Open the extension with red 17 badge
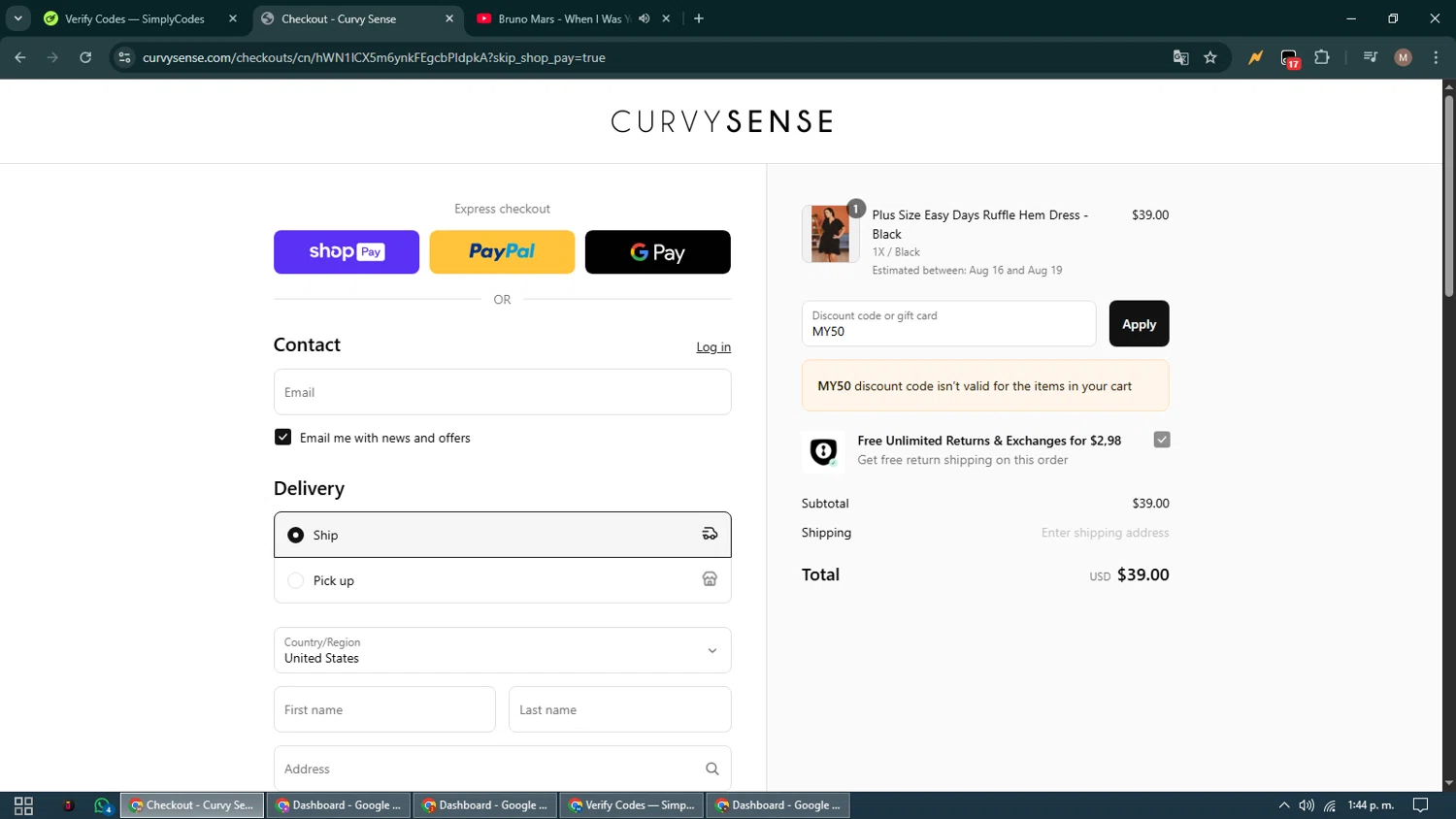Viewport: 1456px width, 819px height. pos(1289,58)
